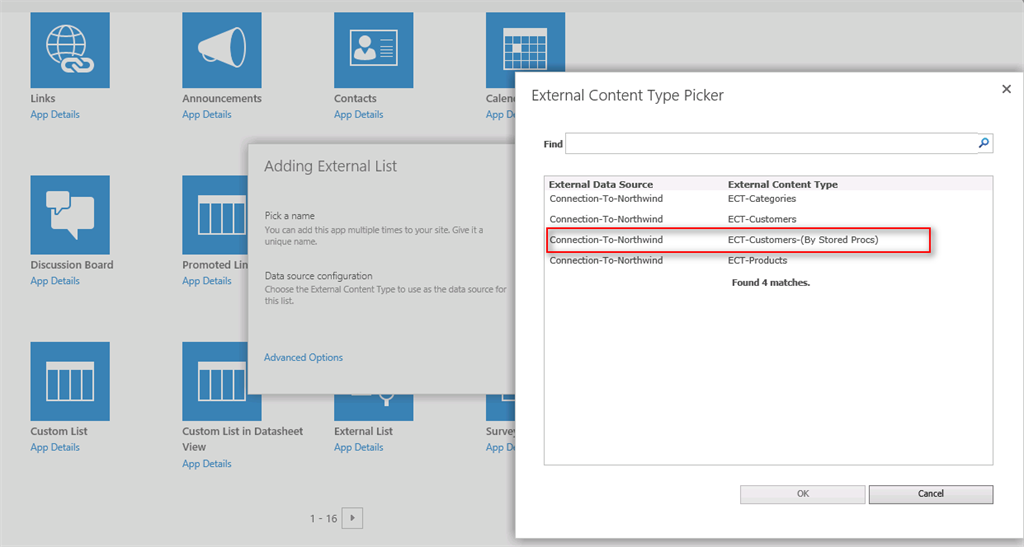This screenshot has height=547, width=1024.
Task: Go to the next page of apps
Action: [x=352, y=518]
